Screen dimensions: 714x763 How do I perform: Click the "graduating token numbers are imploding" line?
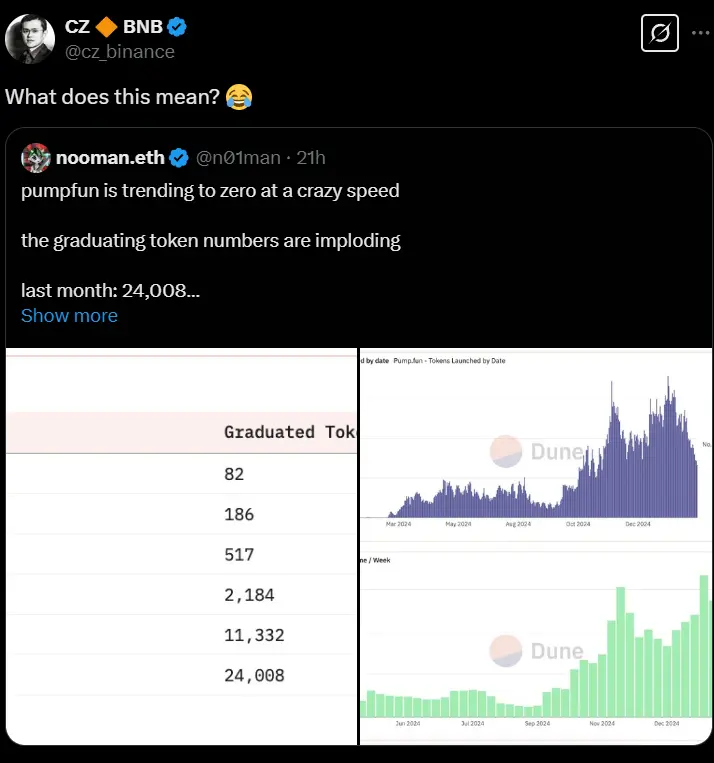pyautogui.click(x=210, y=240)
